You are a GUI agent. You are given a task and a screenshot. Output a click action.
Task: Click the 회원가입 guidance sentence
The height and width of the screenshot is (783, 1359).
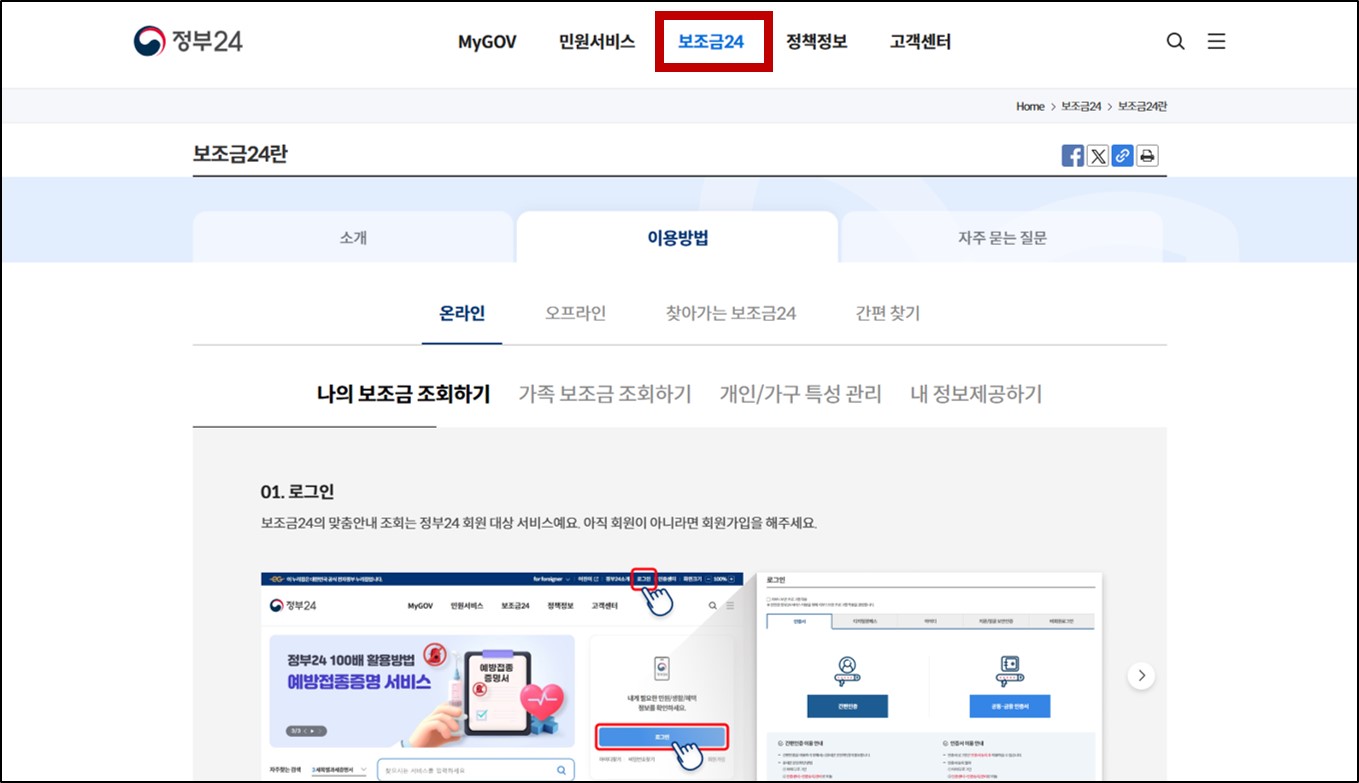(x=539, y=523)
